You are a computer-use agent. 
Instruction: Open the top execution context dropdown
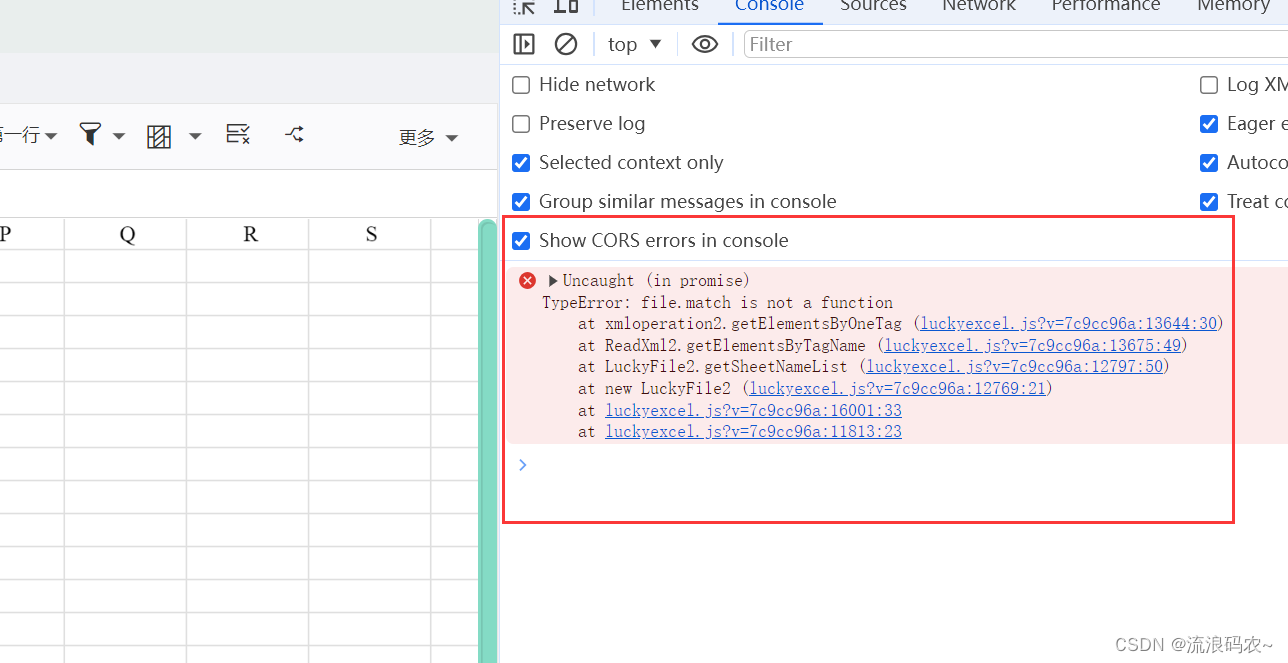(x=632, y=44)
